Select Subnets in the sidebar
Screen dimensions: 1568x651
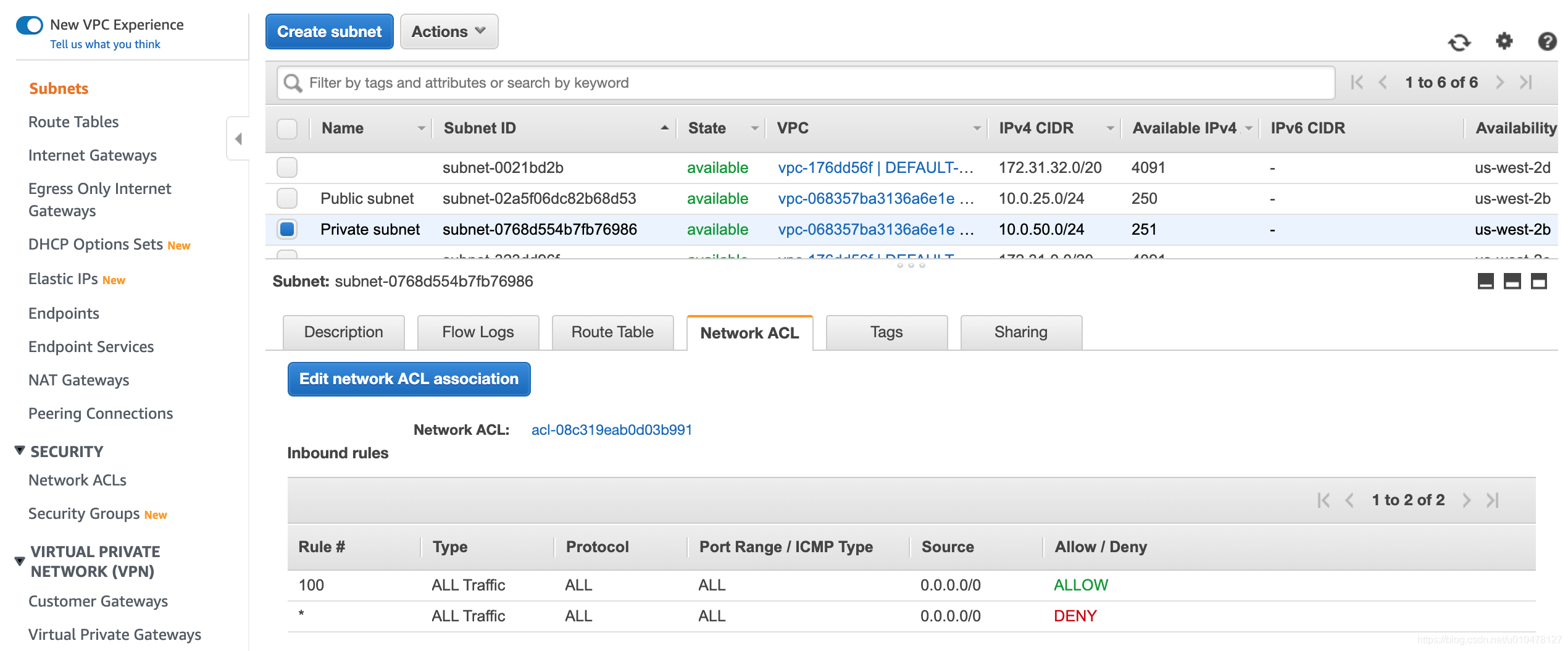click(x=59, y=88)
